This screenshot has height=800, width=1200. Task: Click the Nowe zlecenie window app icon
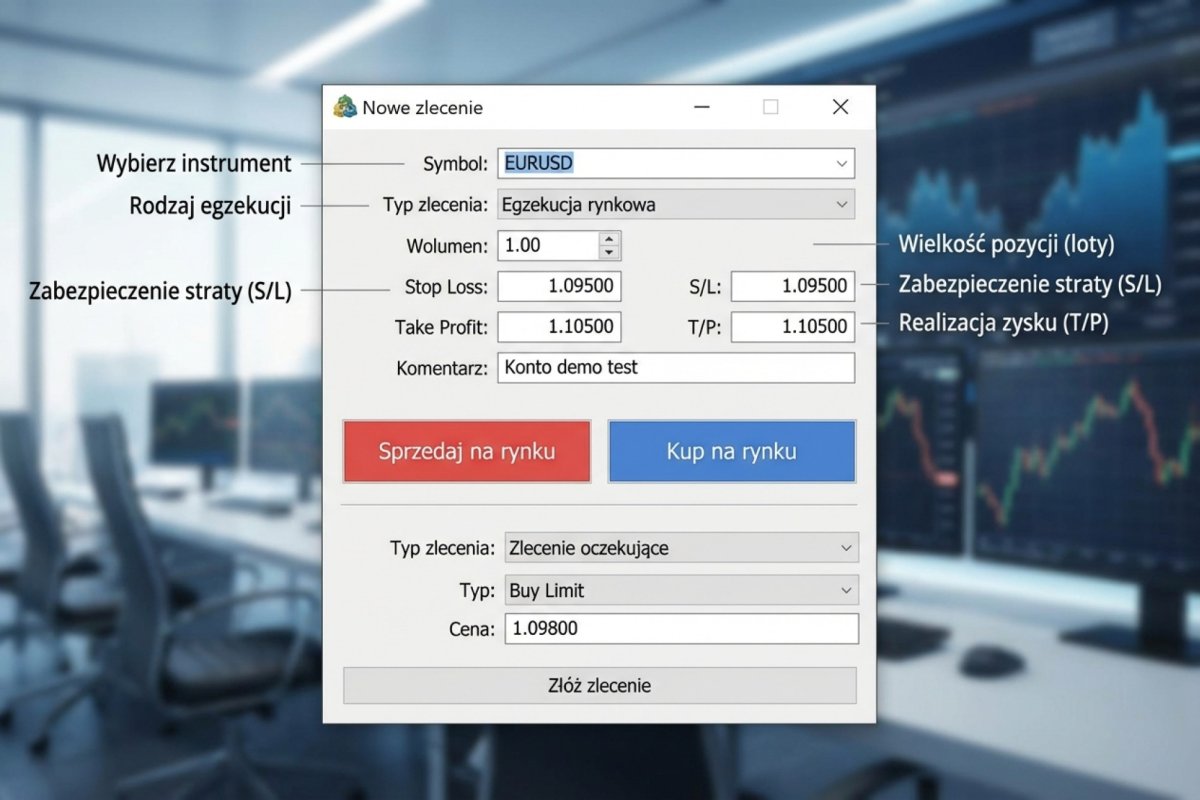pos(345,106)
